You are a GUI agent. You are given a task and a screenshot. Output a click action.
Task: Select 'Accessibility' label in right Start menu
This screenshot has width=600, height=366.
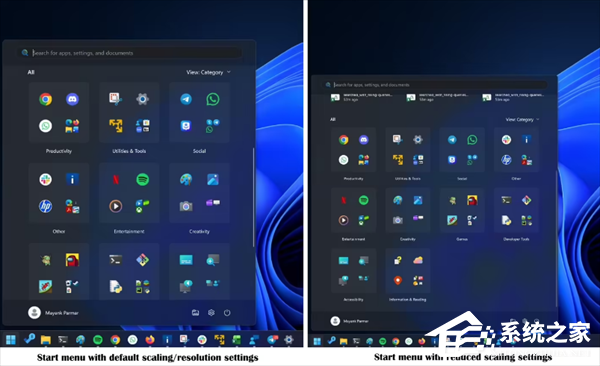coord(353,299)
